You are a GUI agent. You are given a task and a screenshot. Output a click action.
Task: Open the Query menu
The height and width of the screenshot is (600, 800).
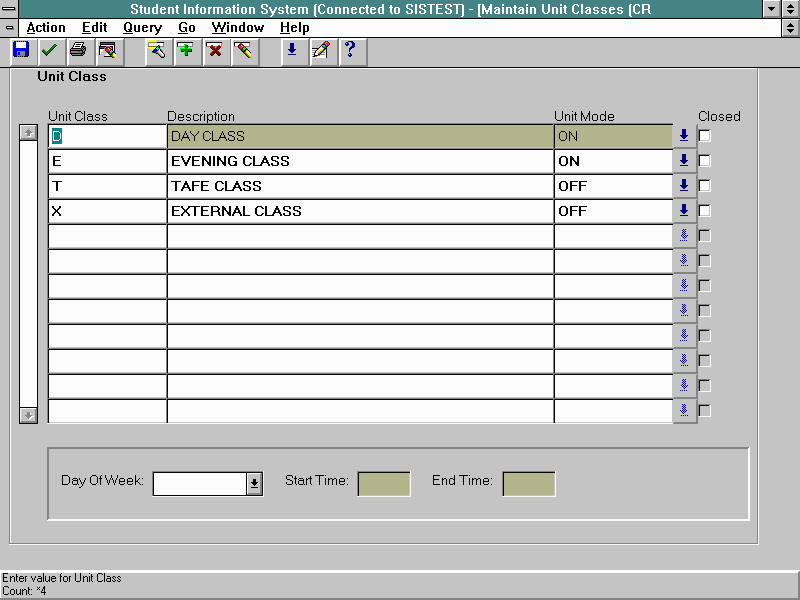142,28
